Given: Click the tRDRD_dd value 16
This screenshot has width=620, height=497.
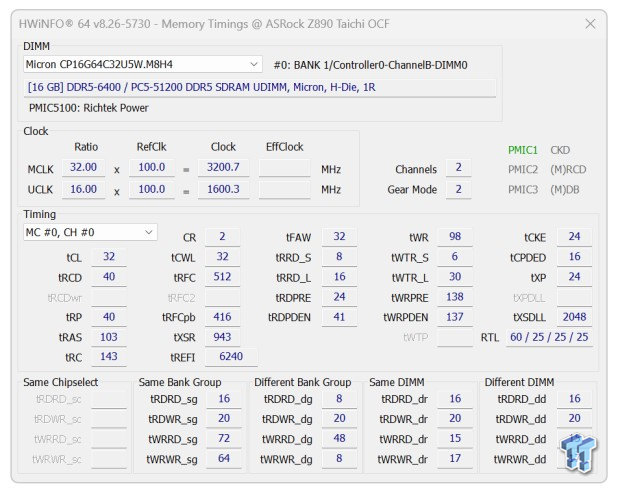Looking at the screenshot, I should (x=575, y=399).
